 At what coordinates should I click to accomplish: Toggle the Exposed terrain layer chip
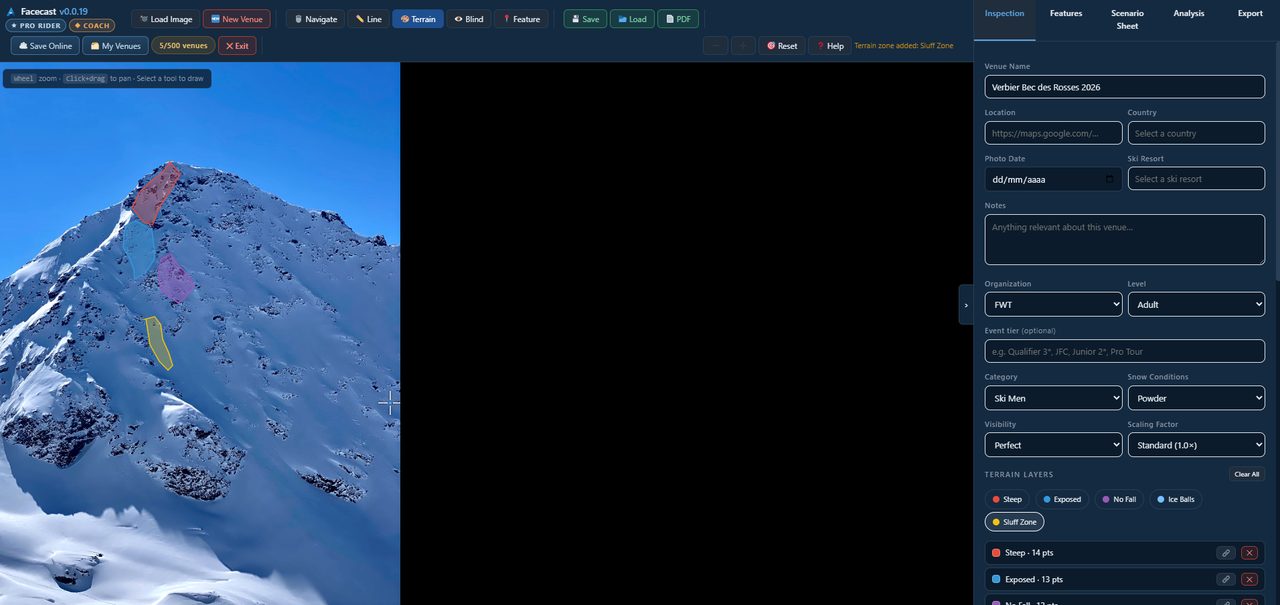tap(1062, 499)
